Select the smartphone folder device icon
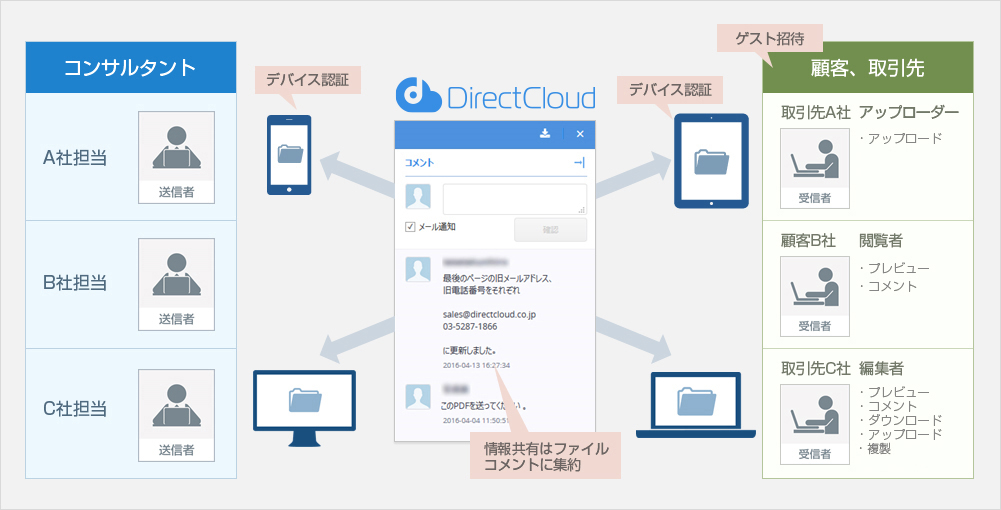The height and width of the screenshot is (510, 1001). point(289,154)
